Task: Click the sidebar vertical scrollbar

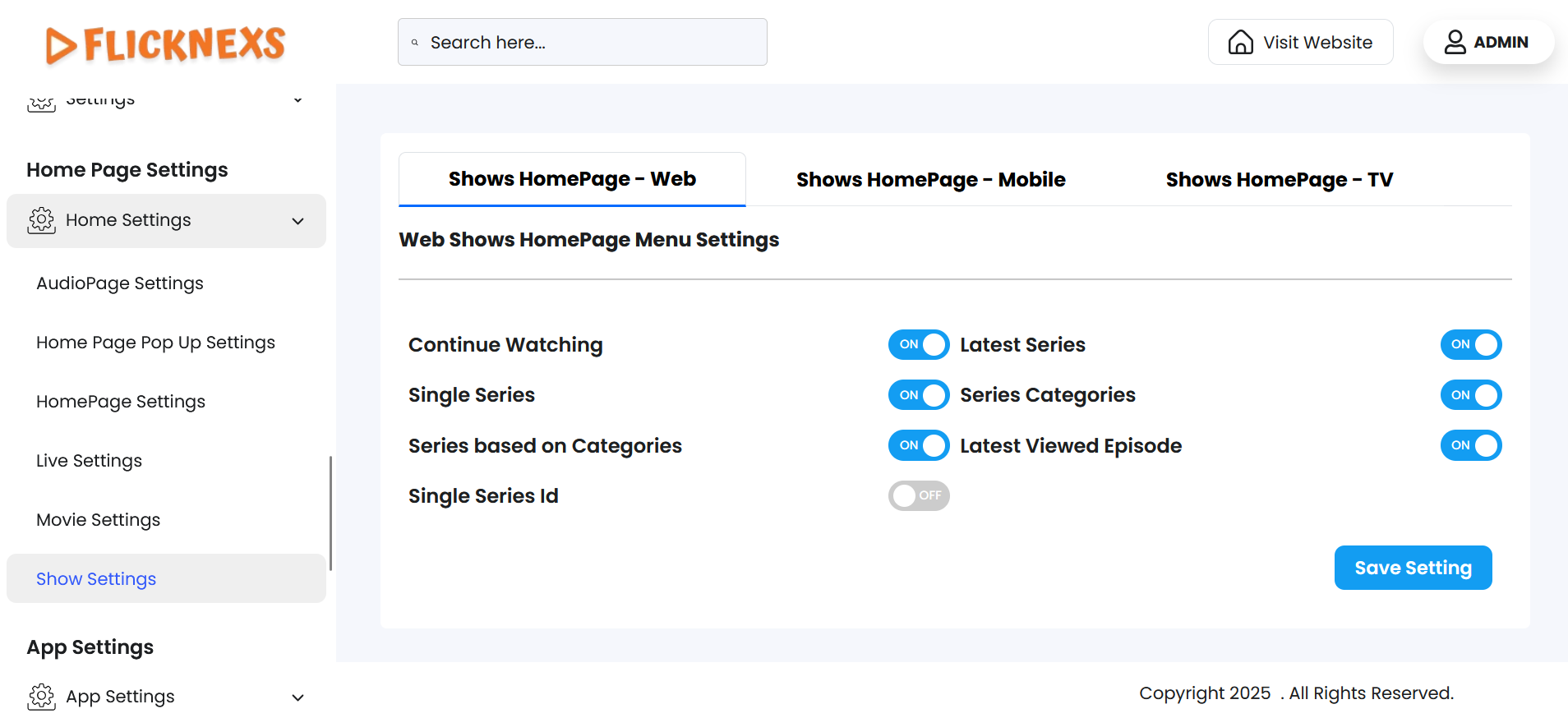Action: tap(330, 513)
